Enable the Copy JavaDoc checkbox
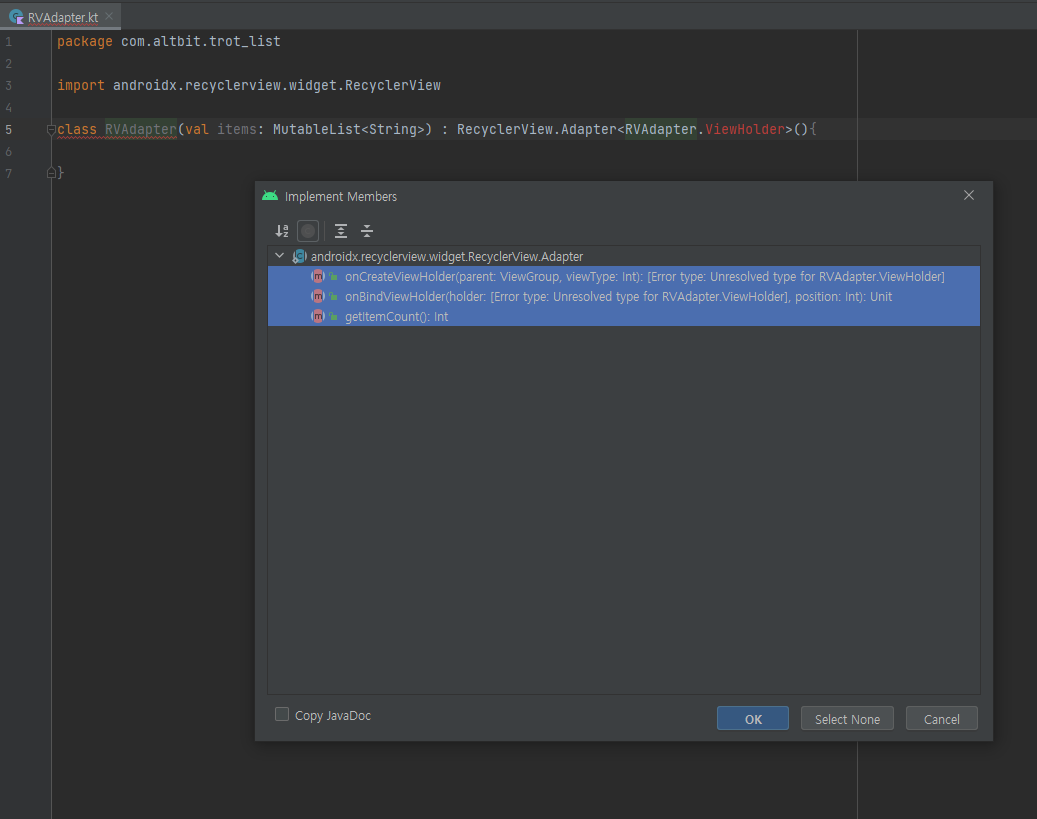 point(282,714)
